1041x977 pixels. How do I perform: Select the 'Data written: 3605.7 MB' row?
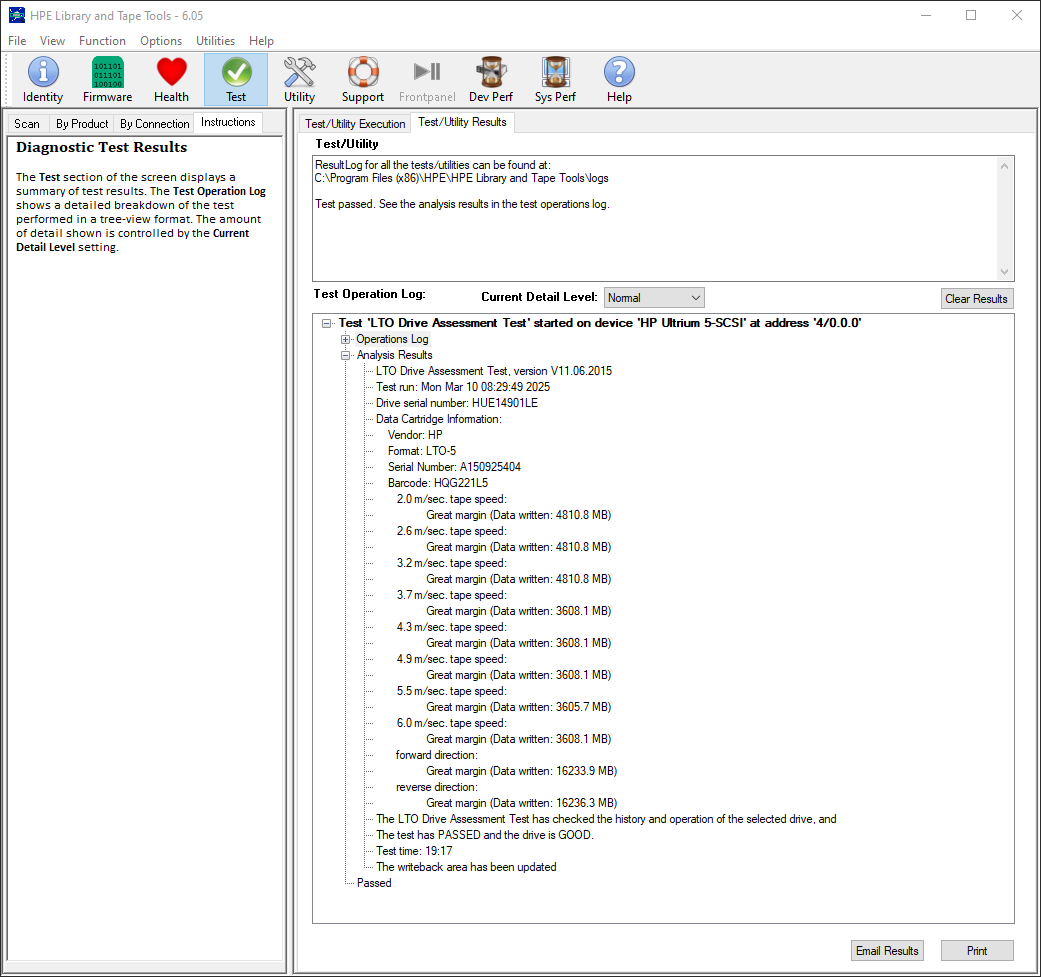click(x=519, y=707)
